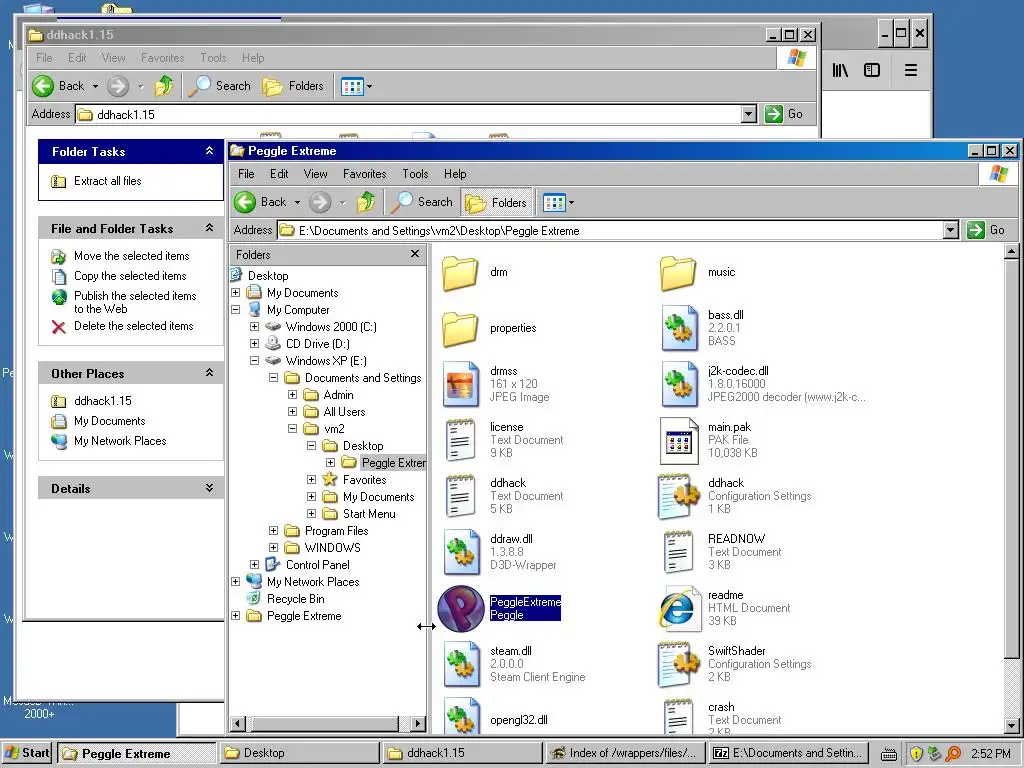Select WINDOWS folder in folder tree

pos(332,548)
